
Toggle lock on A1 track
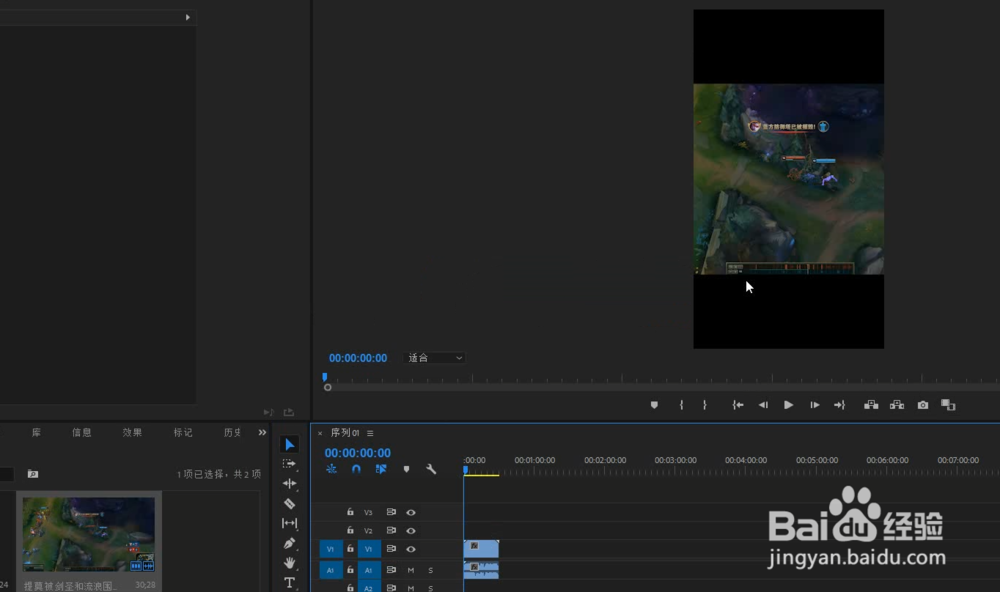pos(350,570)
